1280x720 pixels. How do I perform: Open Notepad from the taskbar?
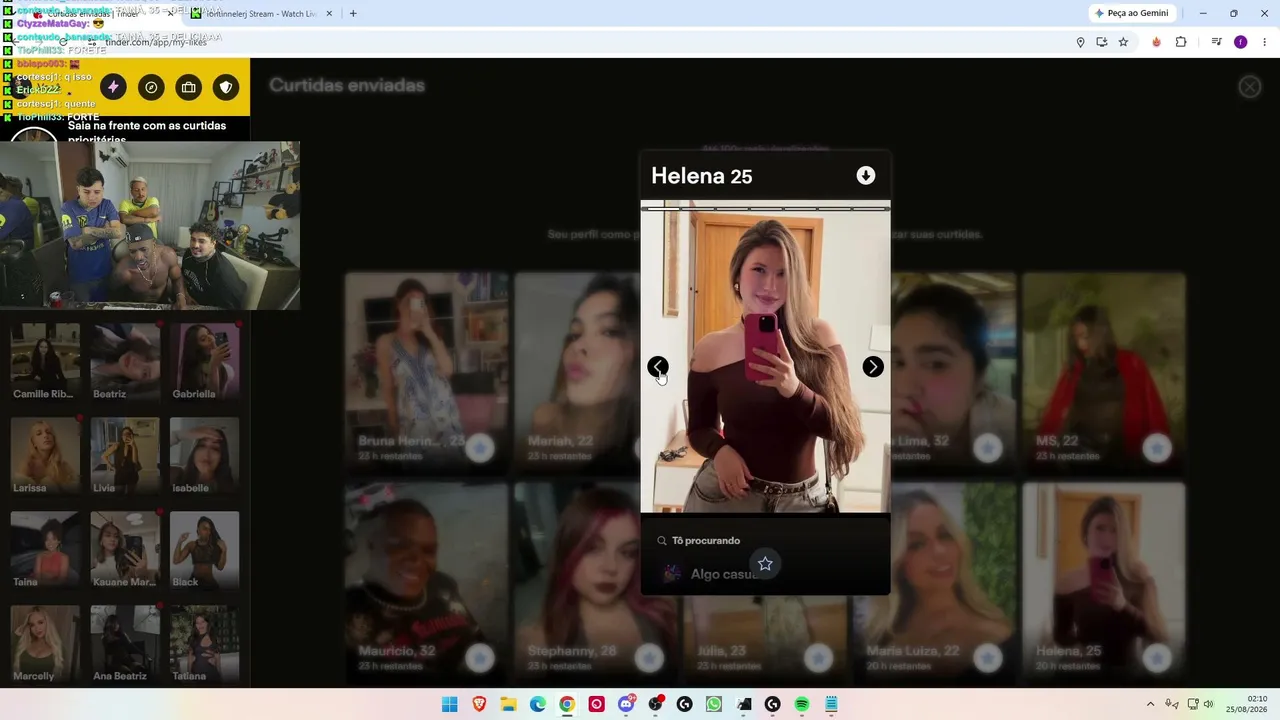click(831, 705)
